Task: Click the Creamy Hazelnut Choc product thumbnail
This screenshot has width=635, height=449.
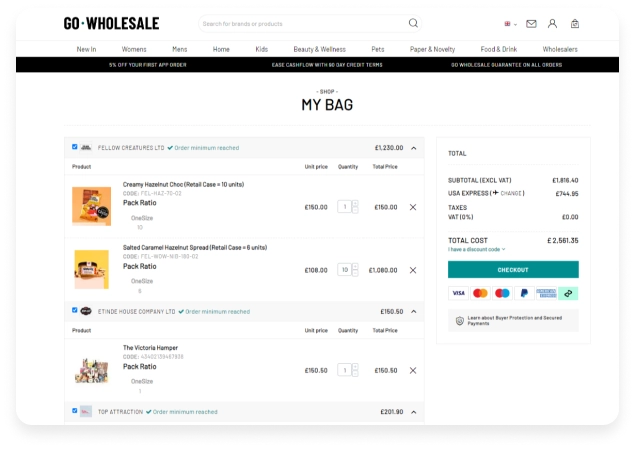Action: pyautogui.click(x=92, y=206)
